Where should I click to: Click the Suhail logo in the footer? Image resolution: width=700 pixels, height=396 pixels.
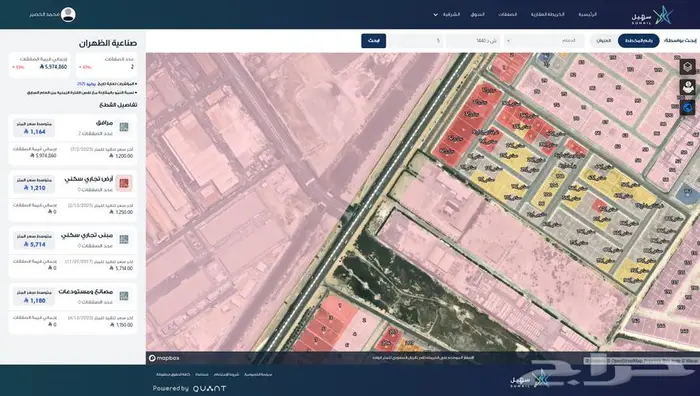click(x=530, y=379)
